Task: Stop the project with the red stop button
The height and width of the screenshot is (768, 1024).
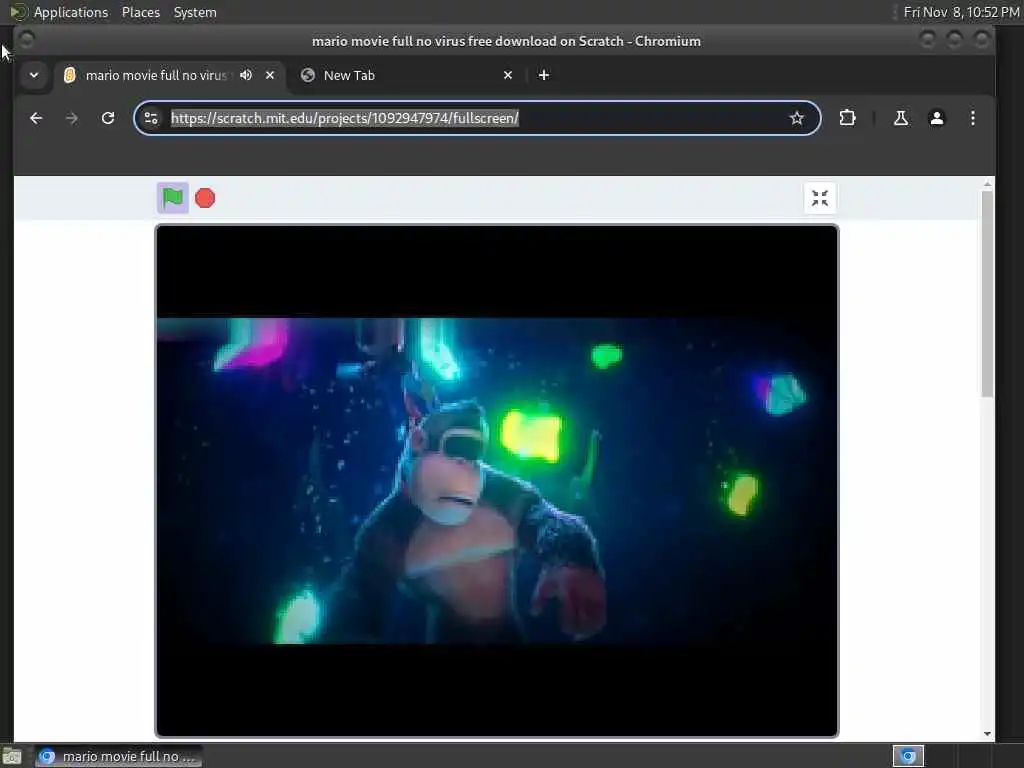Action: (x=205, y=198)
